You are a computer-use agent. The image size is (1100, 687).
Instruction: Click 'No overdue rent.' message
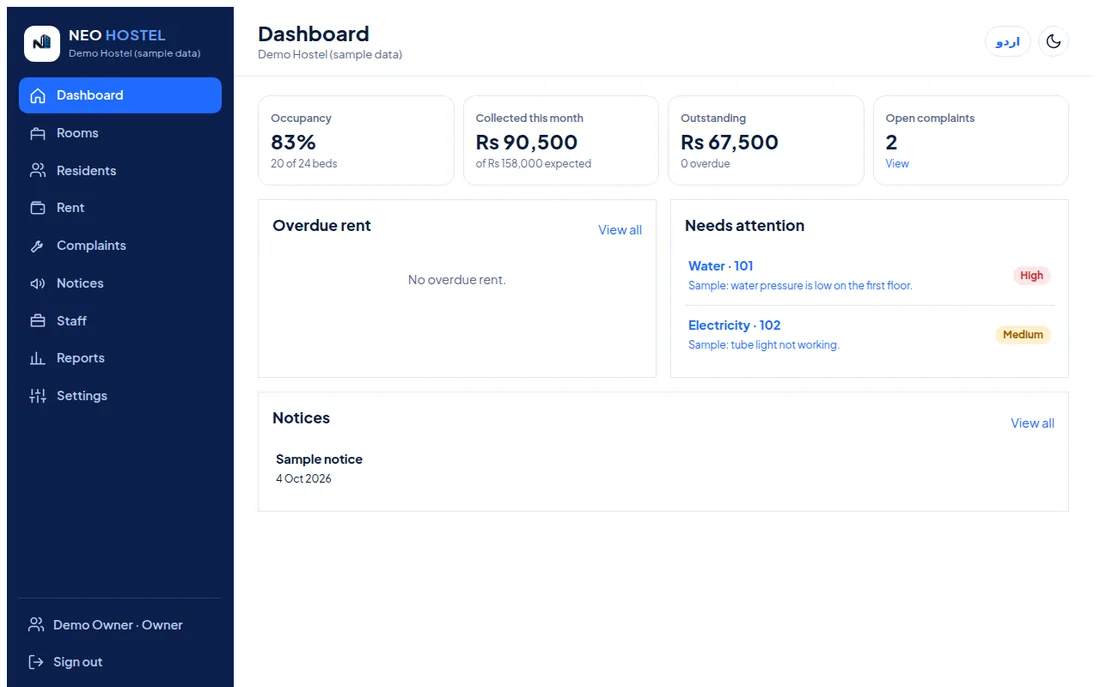click(457, 279)
